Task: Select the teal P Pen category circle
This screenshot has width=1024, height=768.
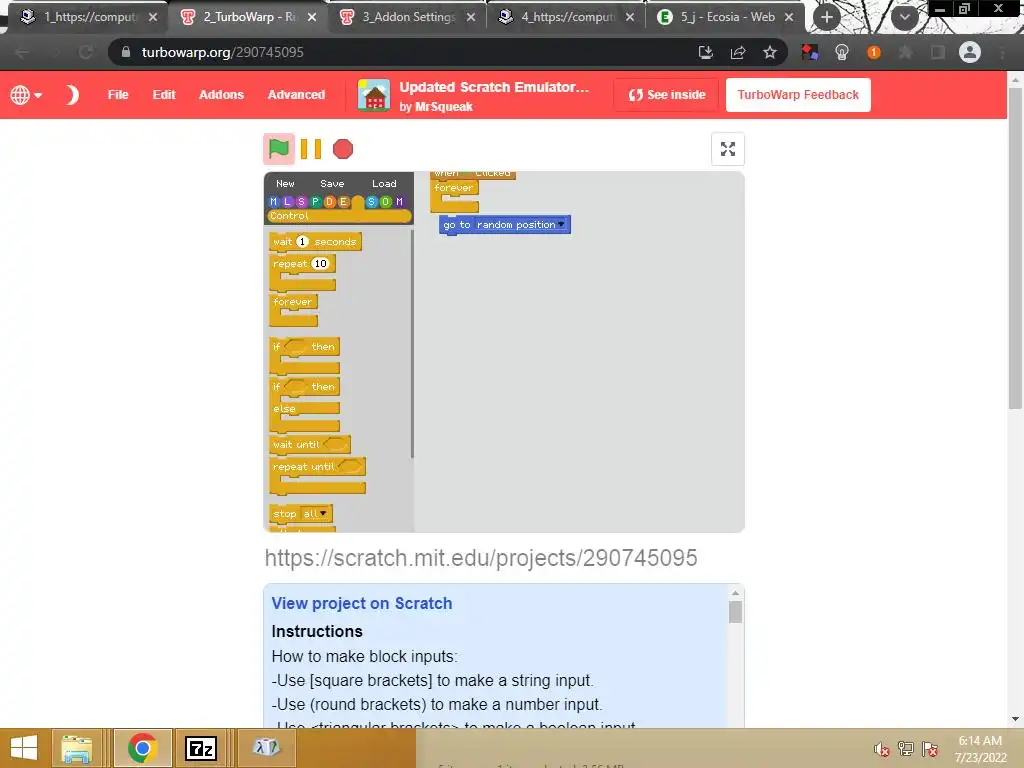Action: coord(315,202)
